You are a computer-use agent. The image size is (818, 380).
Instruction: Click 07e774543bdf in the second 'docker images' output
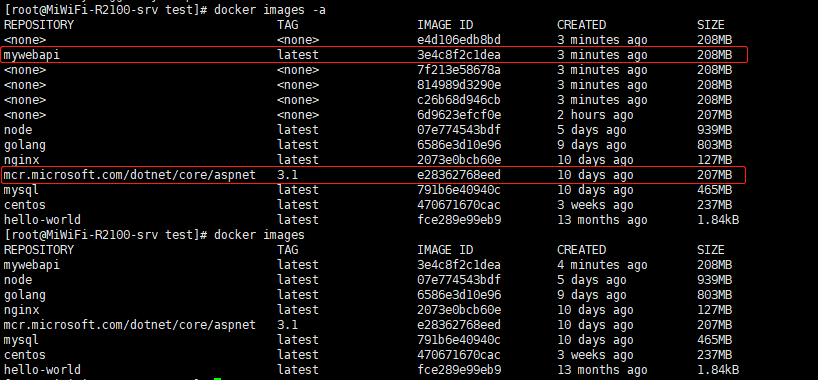point(459,280)
